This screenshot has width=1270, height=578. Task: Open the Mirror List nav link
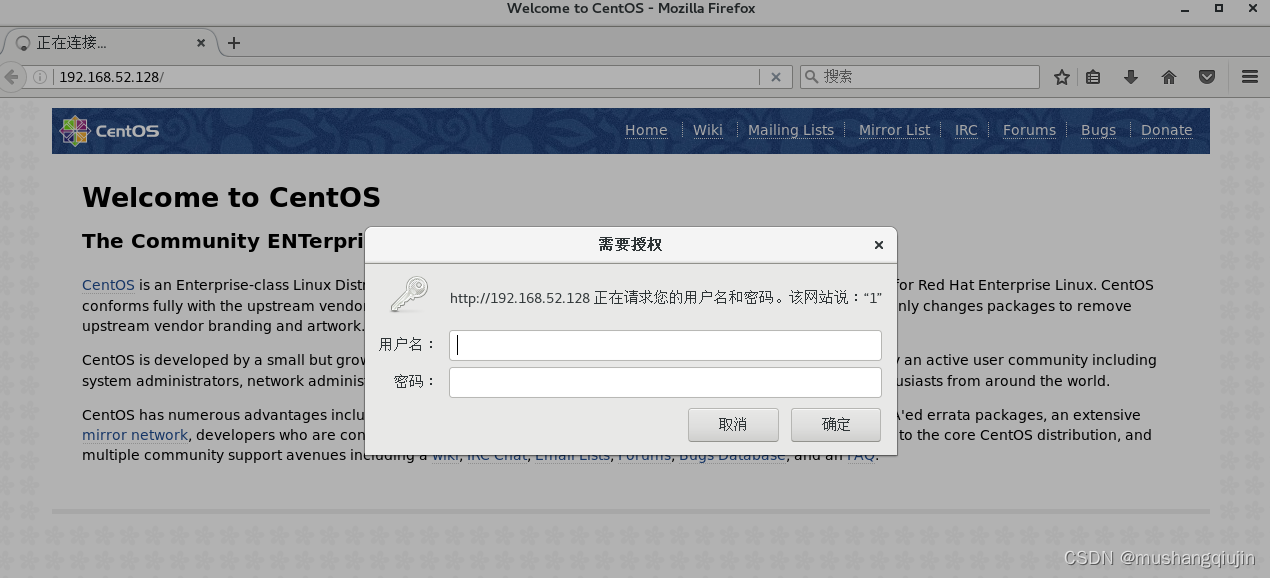point(894,130)
